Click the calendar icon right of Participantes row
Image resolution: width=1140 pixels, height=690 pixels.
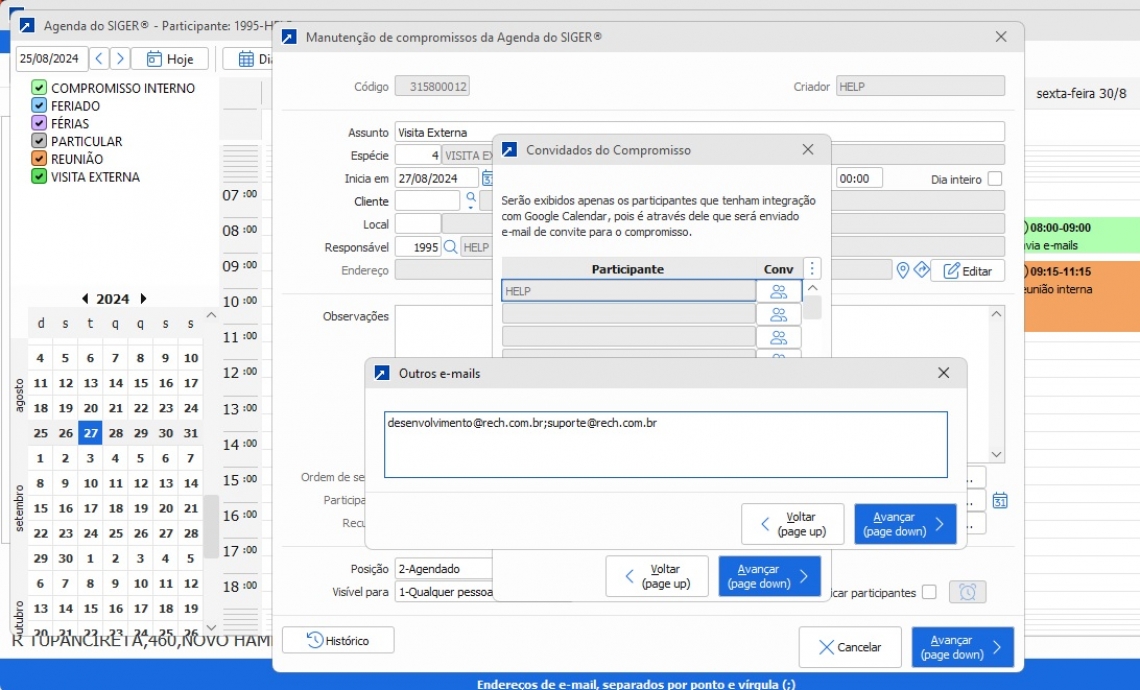coord(1000,500)
